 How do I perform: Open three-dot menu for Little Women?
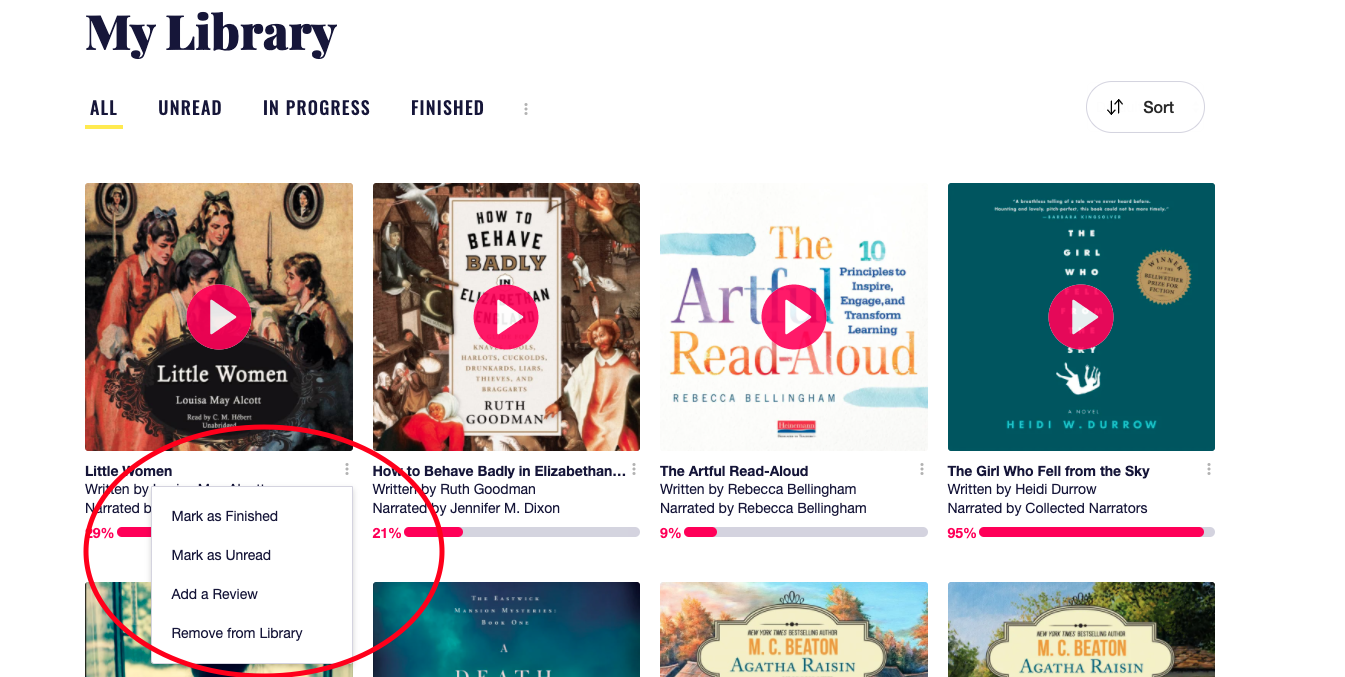pyautogui.click(x=347, y=469)
